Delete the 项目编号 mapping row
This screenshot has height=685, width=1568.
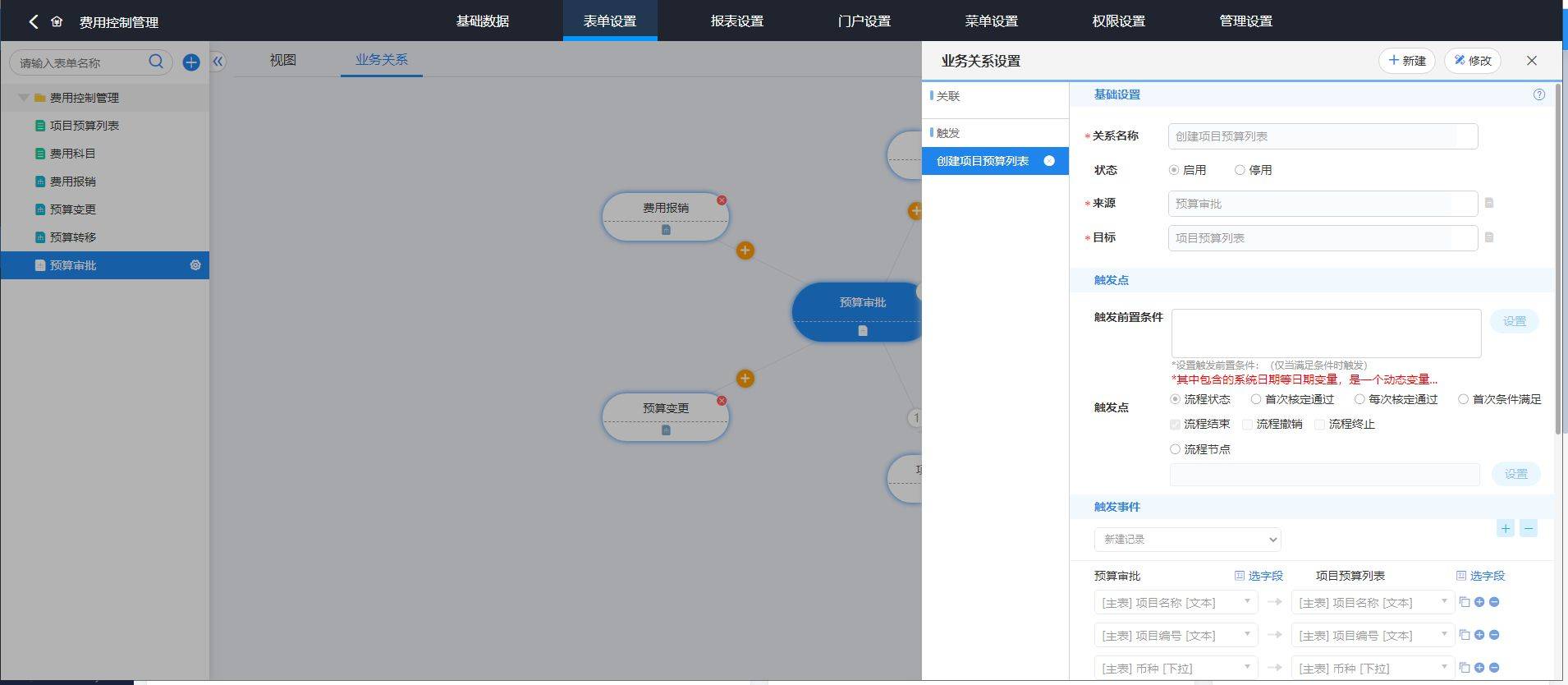(1494, 635)
